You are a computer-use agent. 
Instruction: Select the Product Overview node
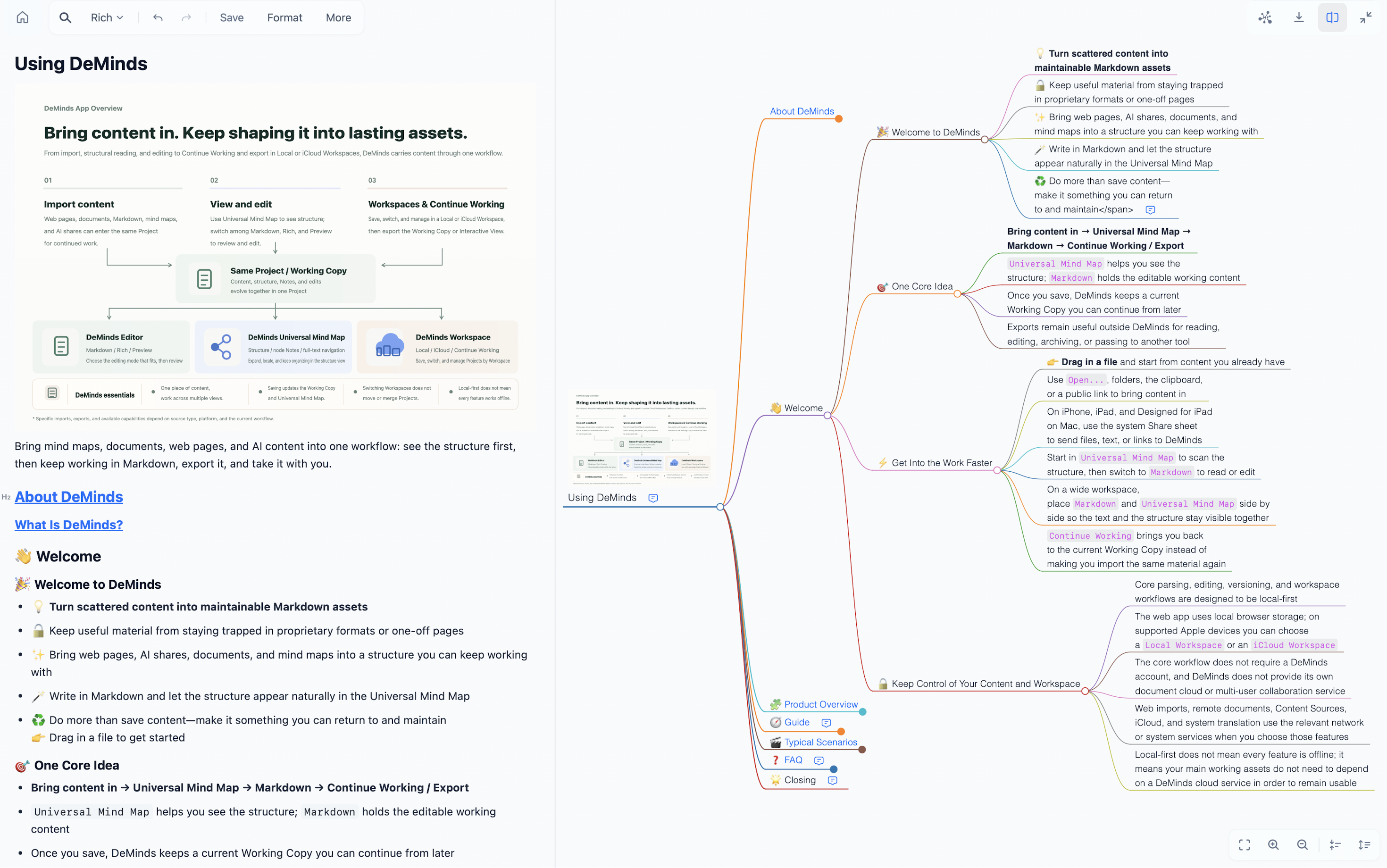click(813, 704)
